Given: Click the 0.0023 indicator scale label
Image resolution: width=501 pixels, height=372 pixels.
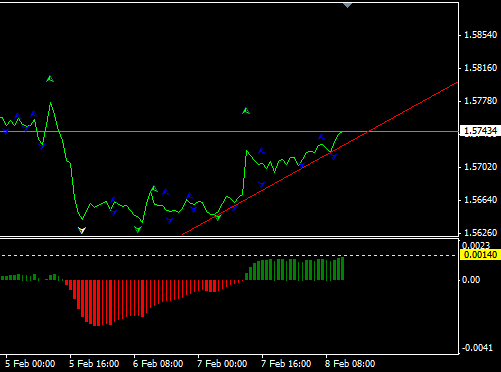Looking at the screenshot, I should pyautogui.click(x=476, y=246).
